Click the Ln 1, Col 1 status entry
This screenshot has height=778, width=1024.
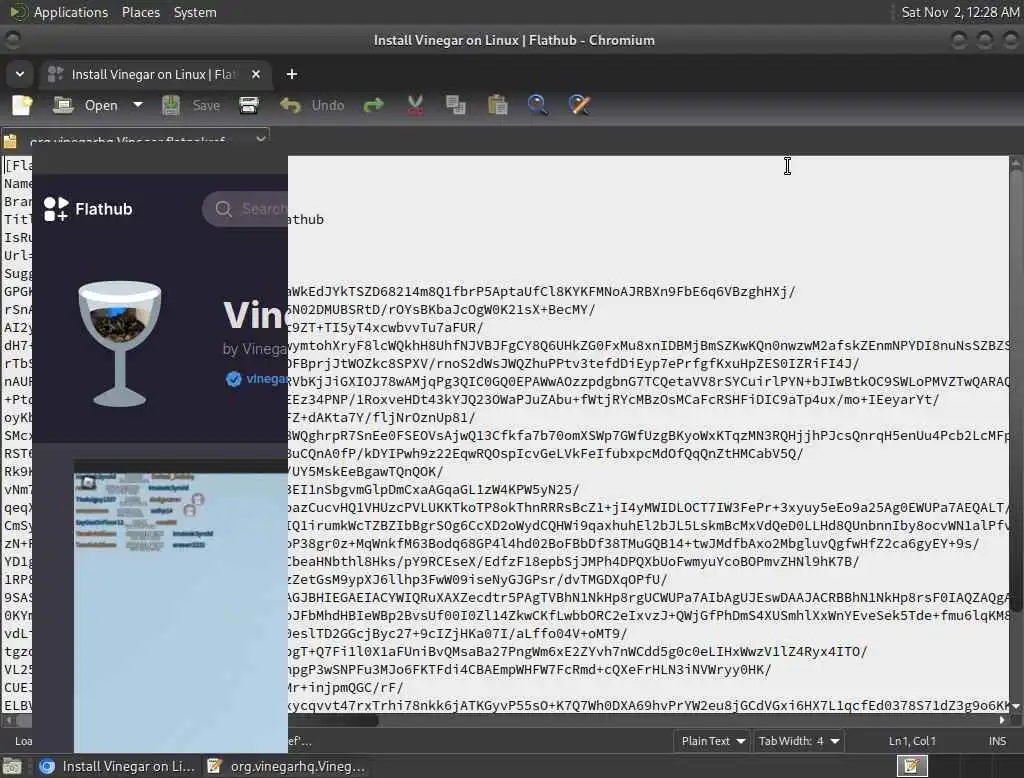pos(912,741)
